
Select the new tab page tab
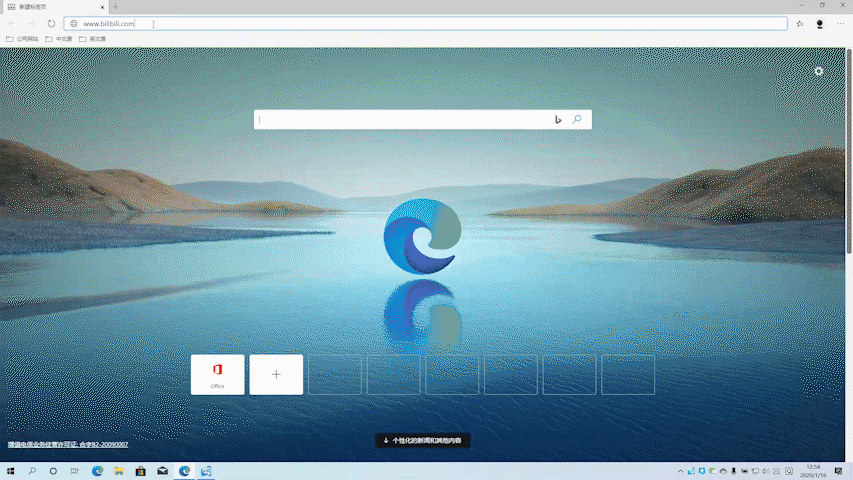[54, 7]
